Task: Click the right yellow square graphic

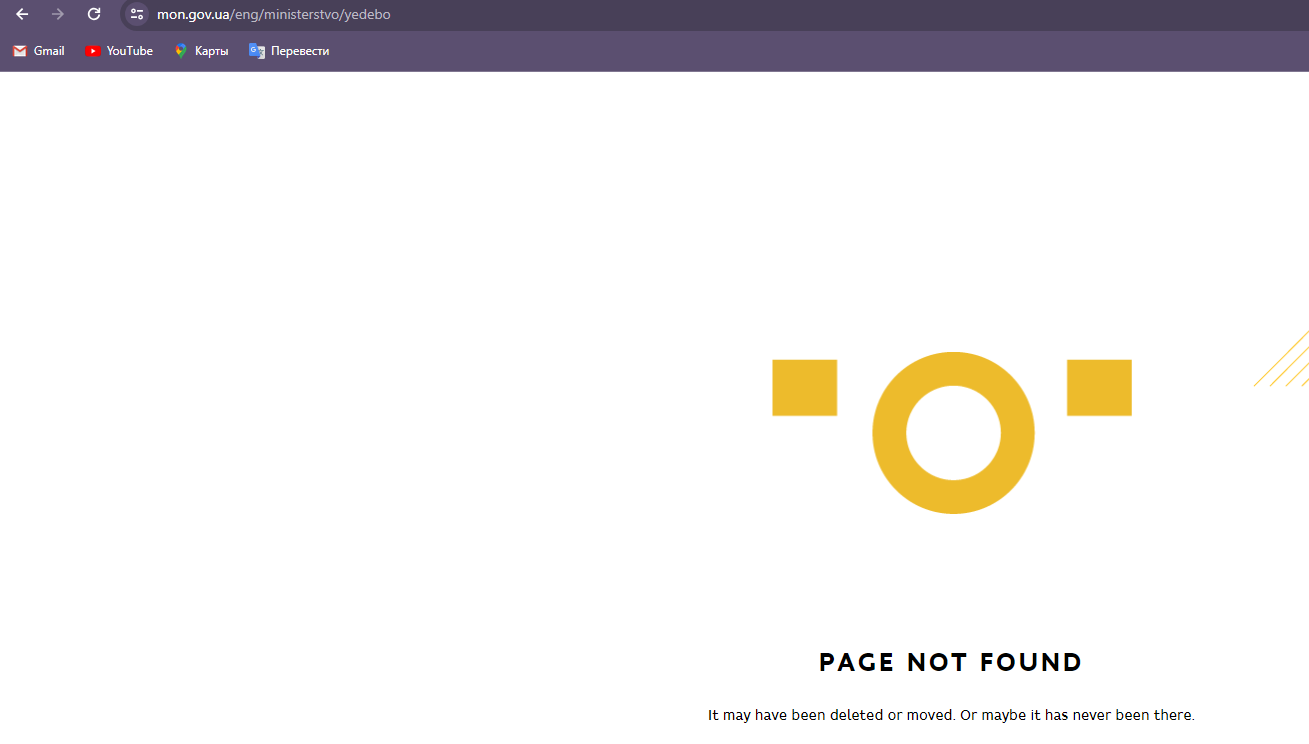Action: tap(1099, 388)
